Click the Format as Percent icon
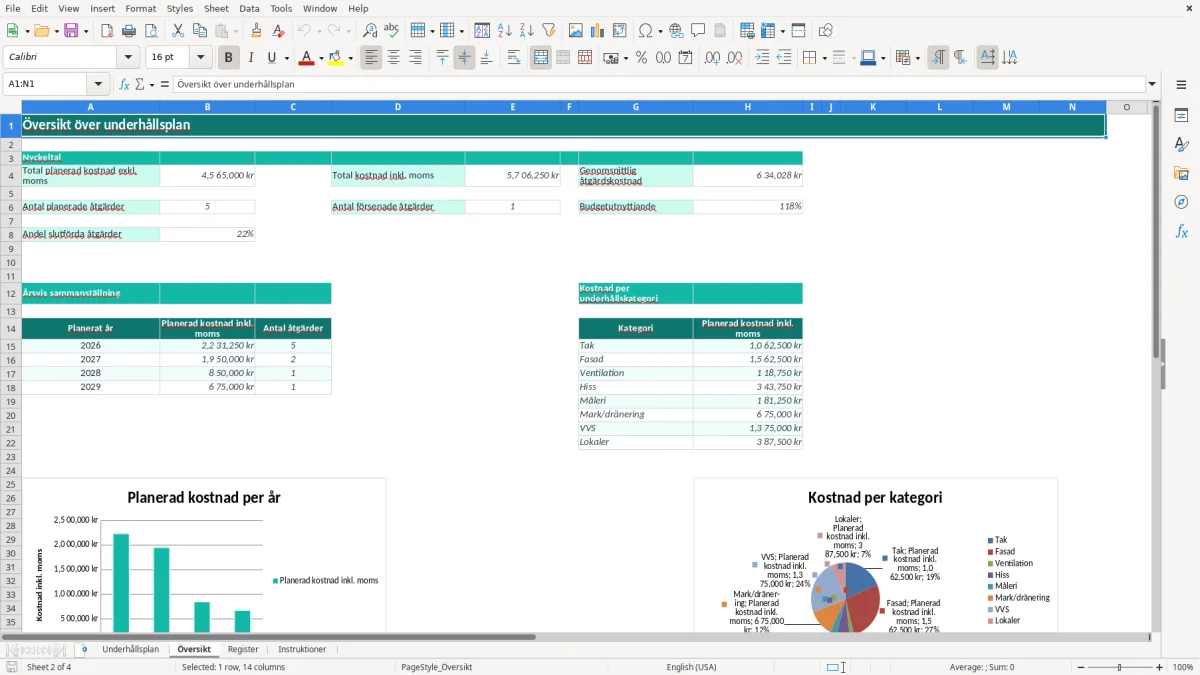Screen dimensions: 1200x675 point(642,58)
